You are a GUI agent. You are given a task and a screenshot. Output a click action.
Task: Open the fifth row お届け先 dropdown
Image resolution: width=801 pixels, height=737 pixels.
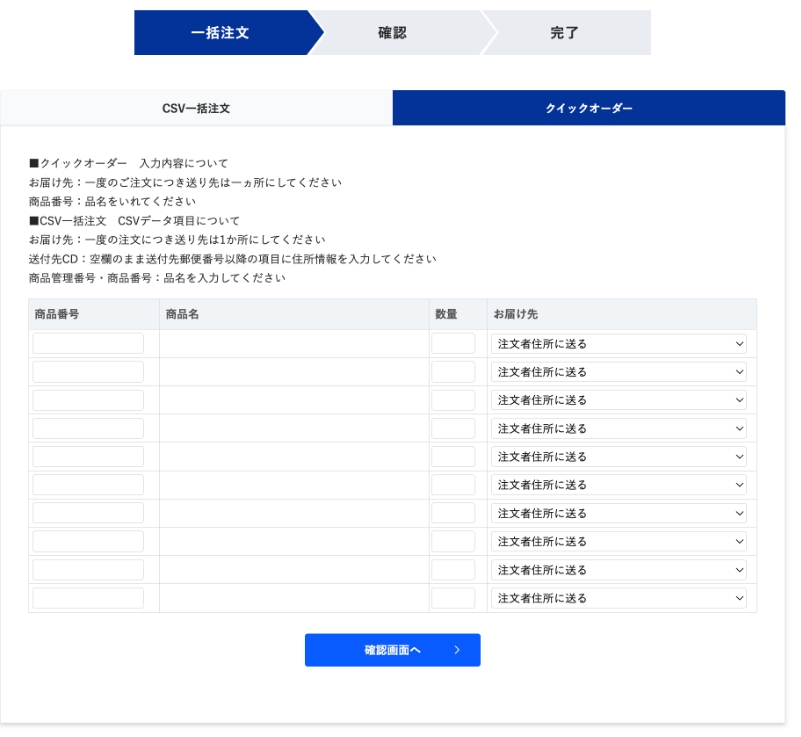(618, 456)
